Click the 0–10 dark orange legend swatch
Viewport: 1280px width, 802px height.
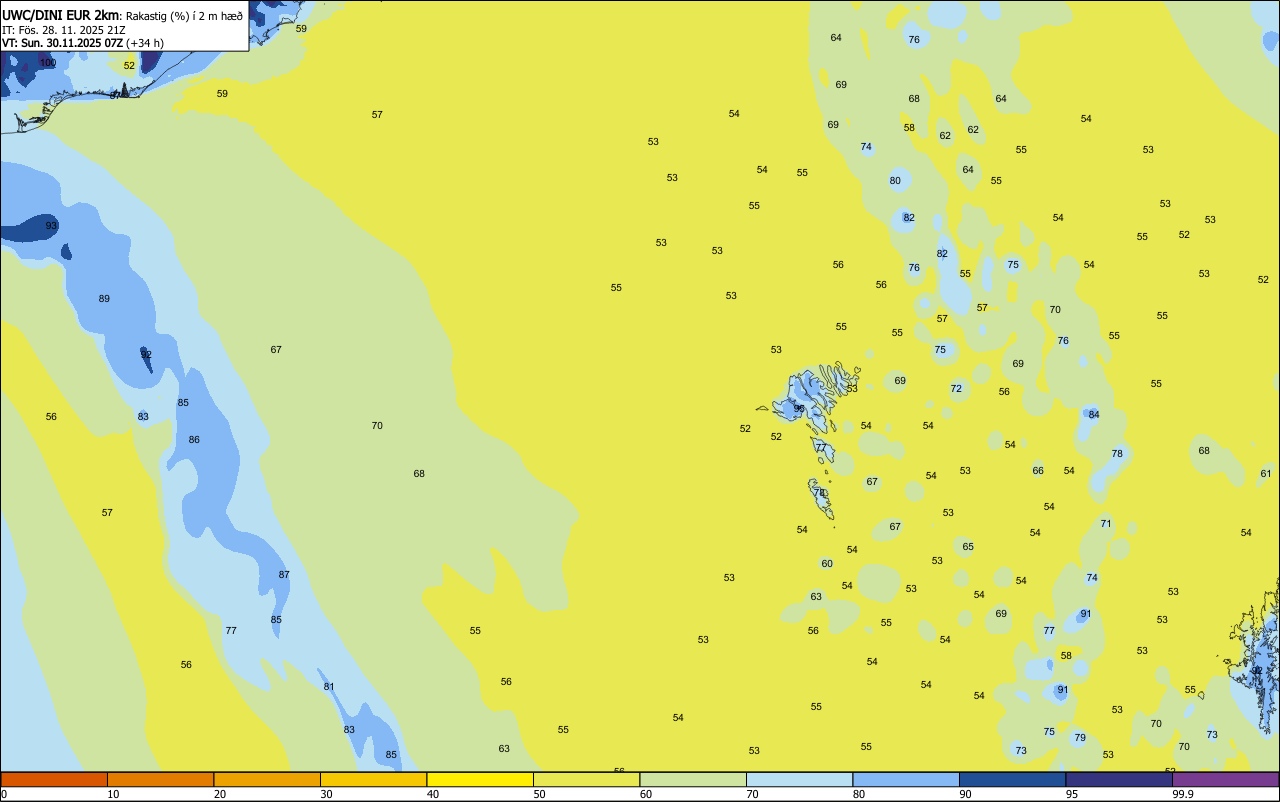(54, 779)
